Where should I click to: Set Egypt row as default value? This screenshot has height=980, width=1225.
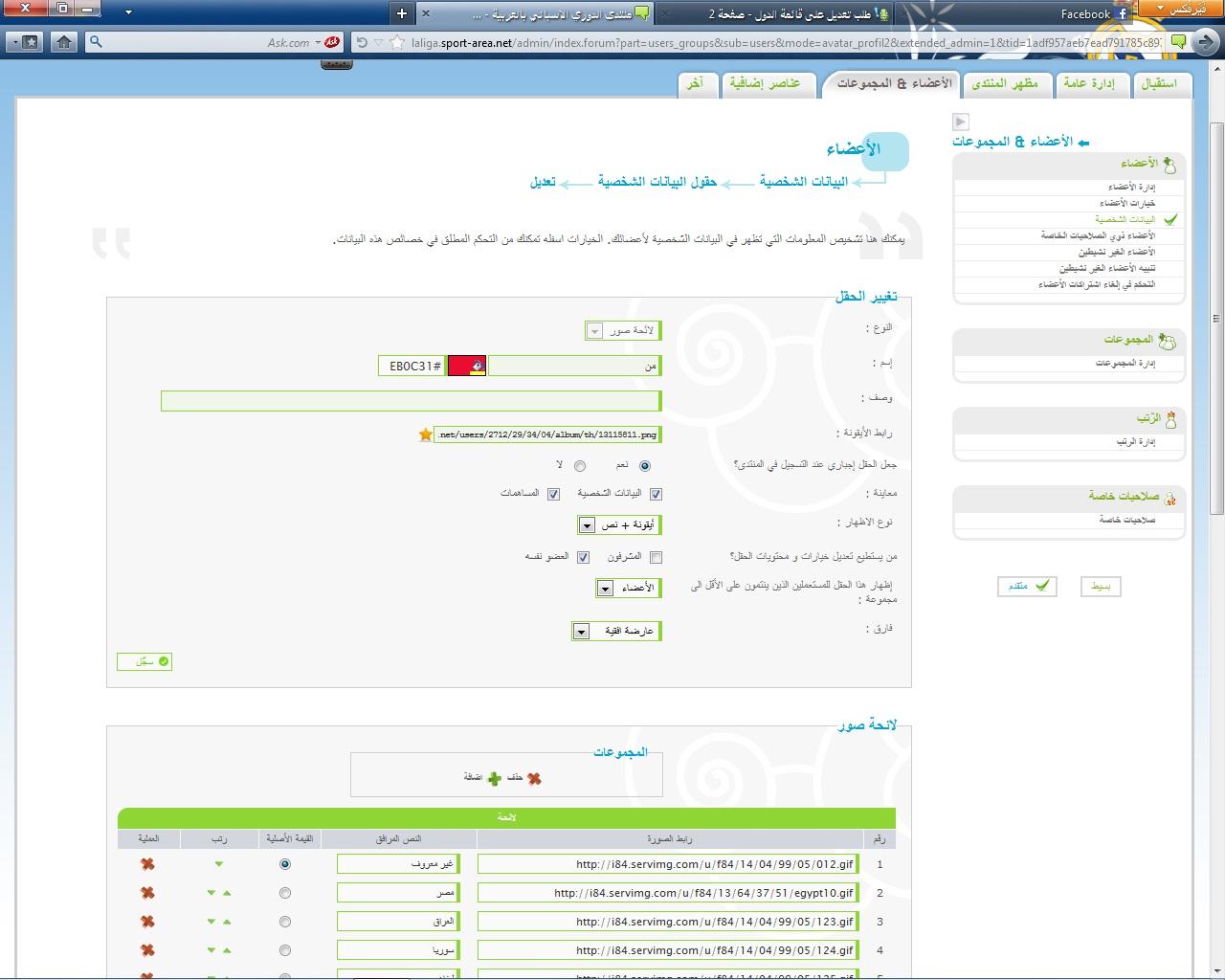click(x=284, y=893)
